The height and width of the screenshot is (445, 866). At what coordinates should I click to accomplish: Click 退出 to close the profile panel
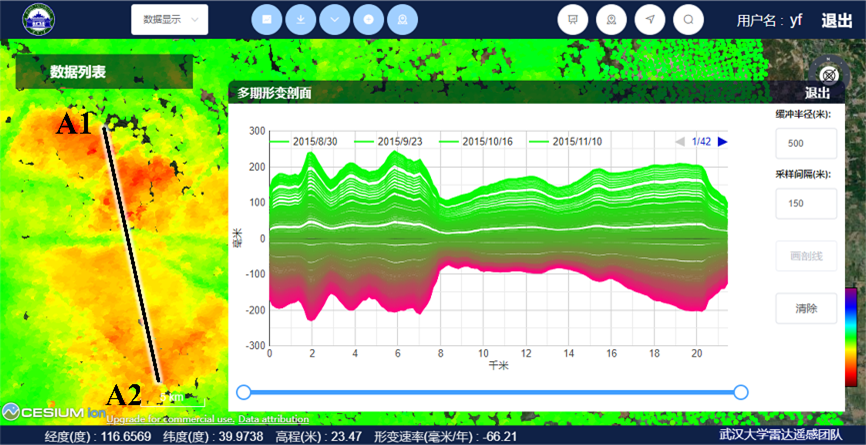coord(817,93)
